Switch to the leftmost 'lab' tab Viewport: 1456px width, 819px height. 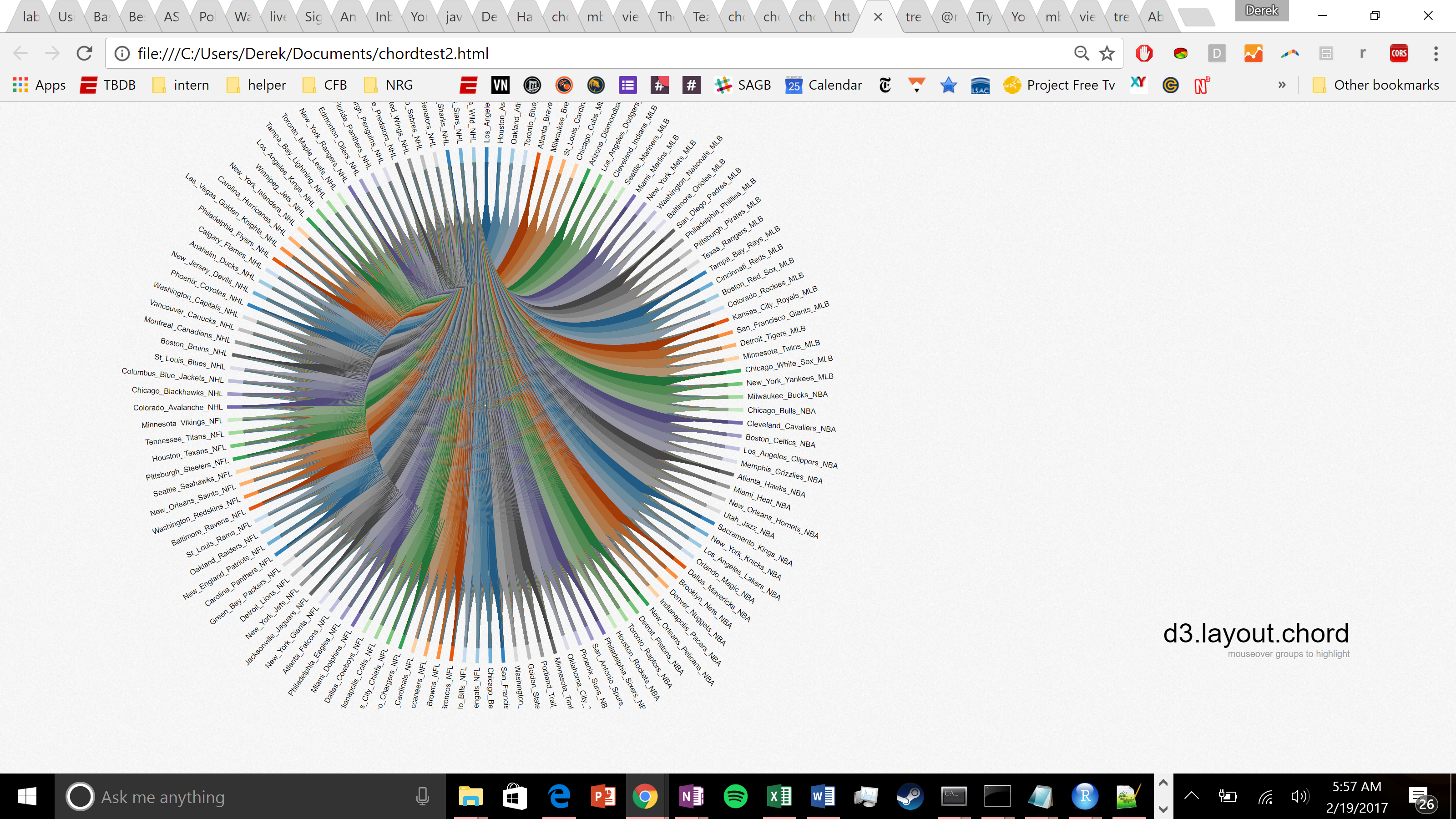click(30, 17)
